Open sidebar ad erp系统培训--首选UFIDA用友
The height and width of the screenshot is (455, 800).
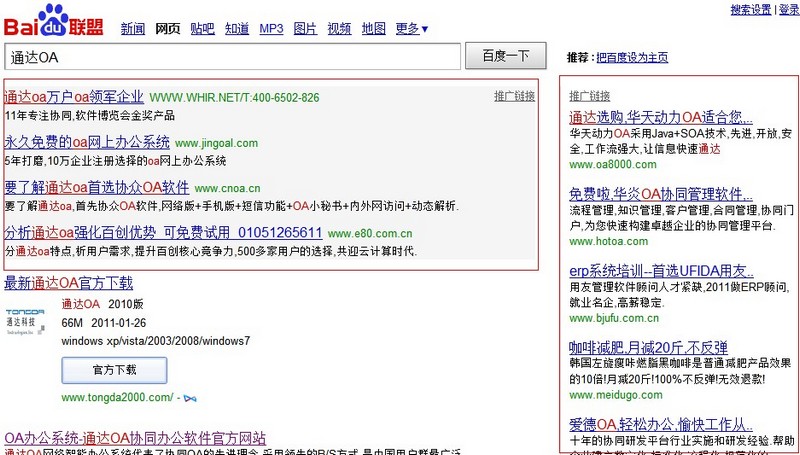coord(661,271)
